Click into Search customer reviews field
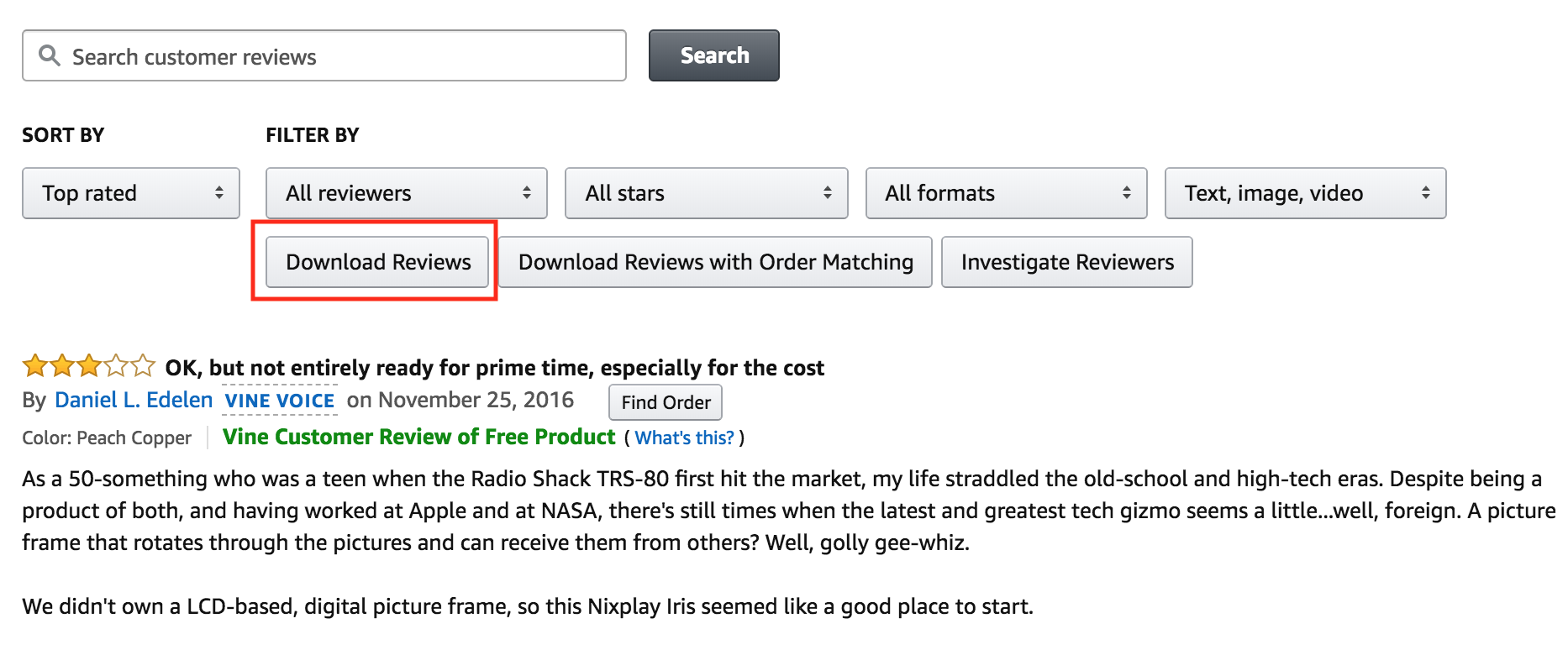The width and height of the screenshot is (1568, 650). pos(324,55)
